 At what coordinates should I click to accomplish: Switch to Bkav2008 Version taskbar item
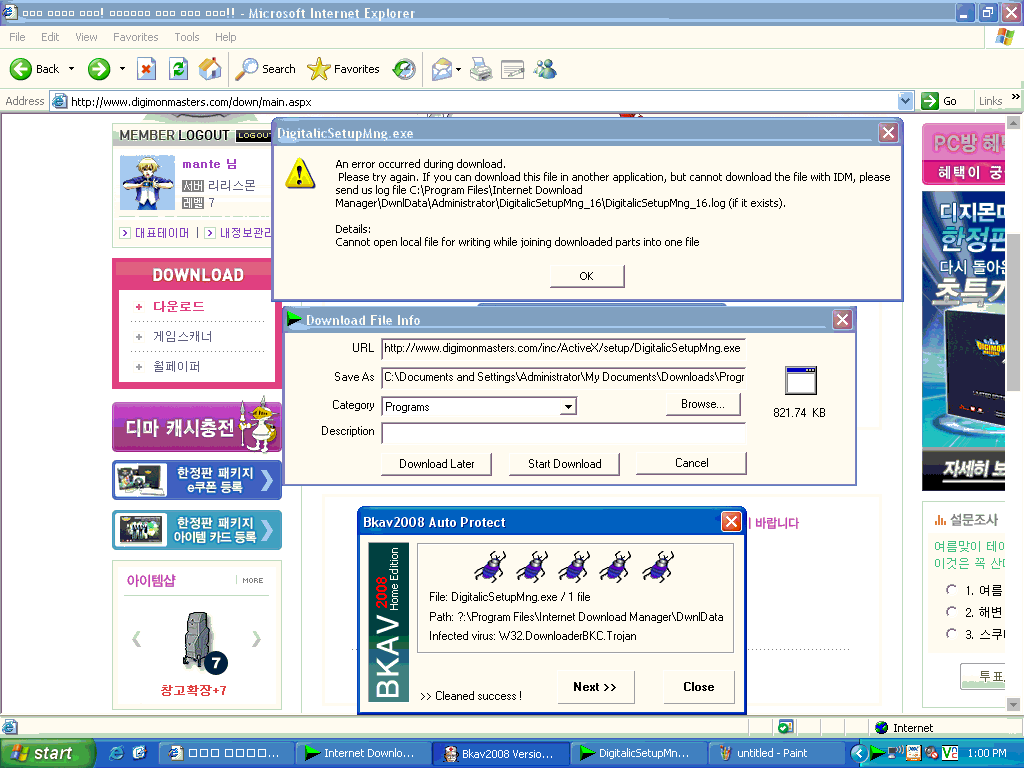coord(501,754)
